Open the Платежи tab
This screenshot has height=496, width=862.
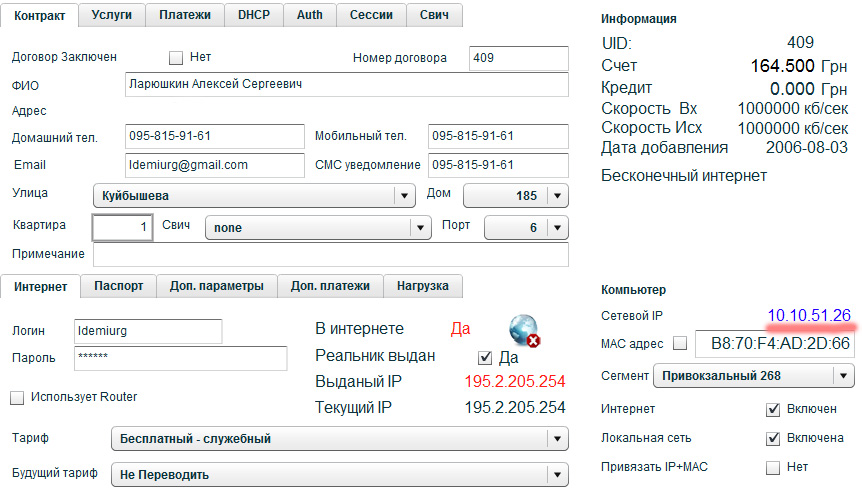[x=186, y=15]
